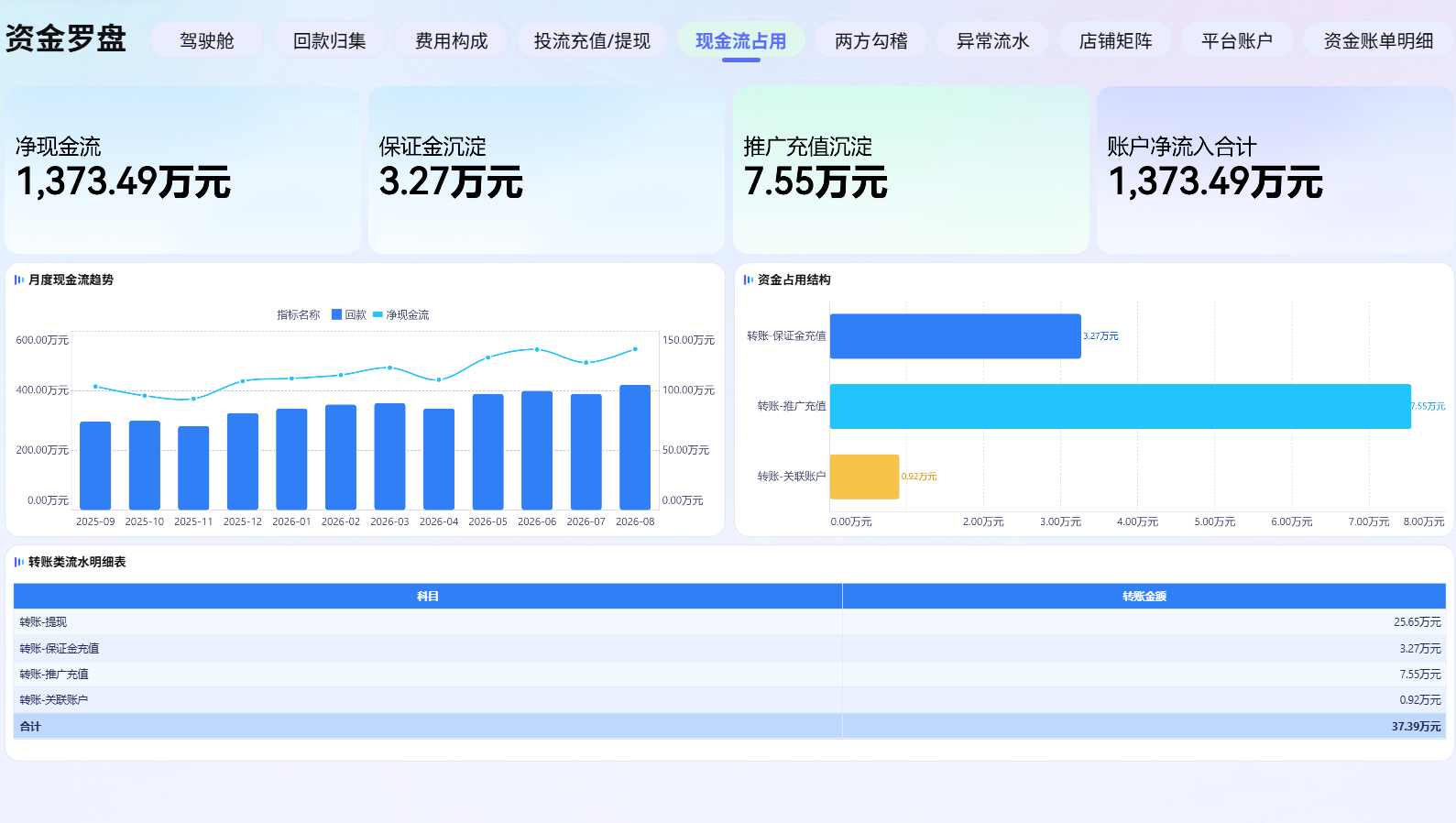This screenshot has height=823, width=1456.
Task: Click the 转账-保证金充值 table row label
Action: coord(60,648)
